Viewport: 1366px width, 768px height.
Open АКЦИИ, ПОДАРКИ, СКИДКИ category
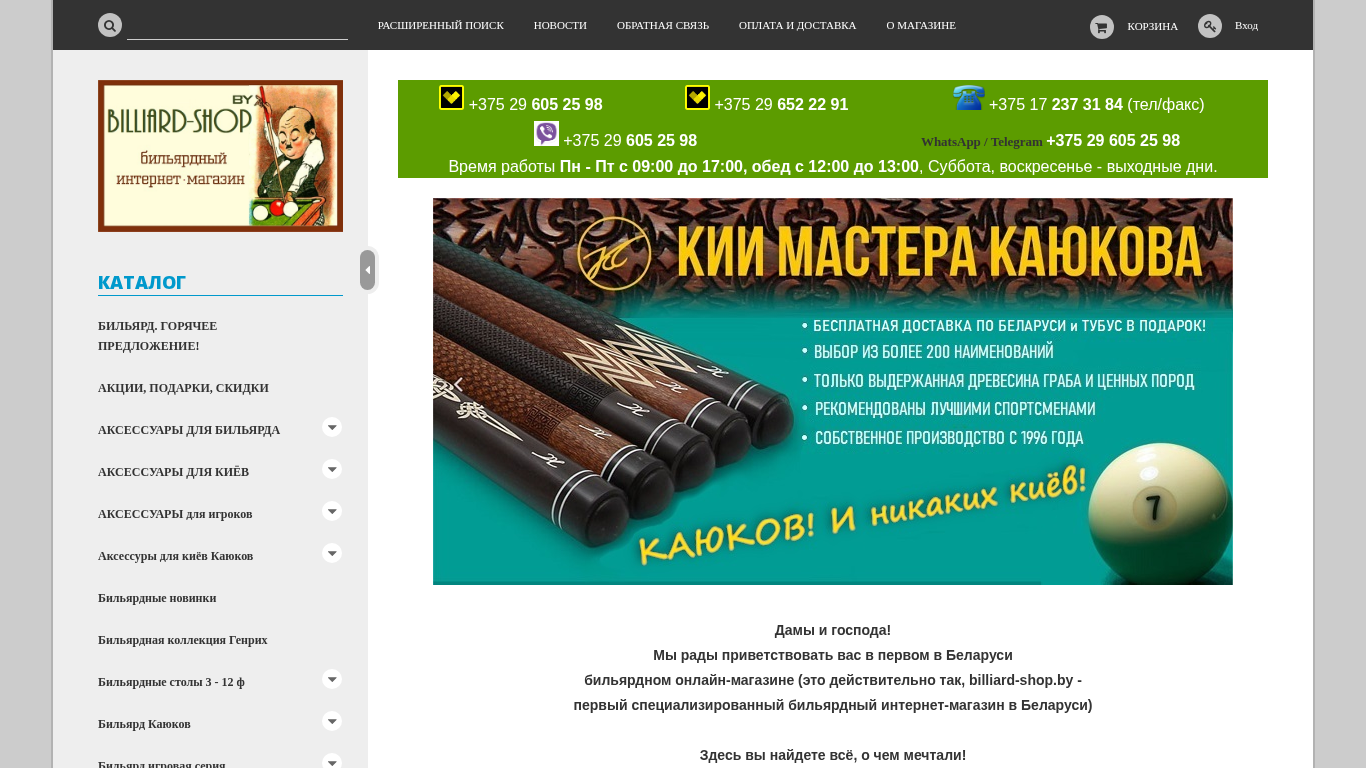(183, 388)
